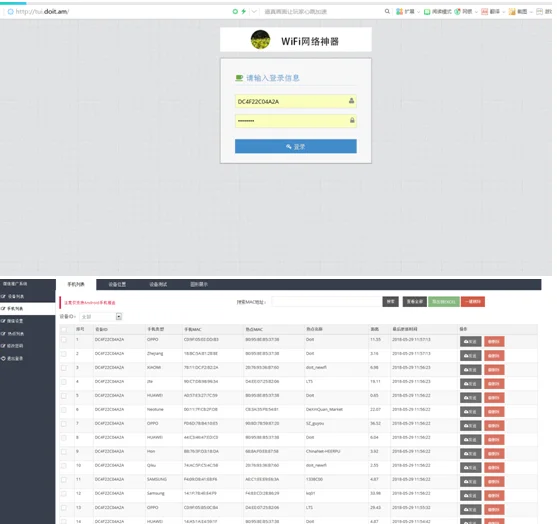Expand the arrow next to 翻译
This screenshot has height=524, width=557.
[x=504, y=12]
